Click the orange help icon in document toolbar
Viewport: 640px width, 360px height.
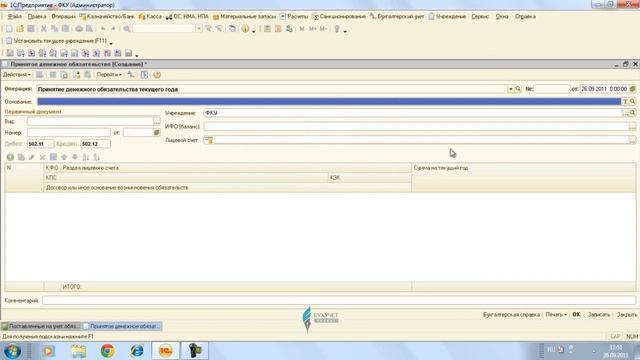coord(157,75)
